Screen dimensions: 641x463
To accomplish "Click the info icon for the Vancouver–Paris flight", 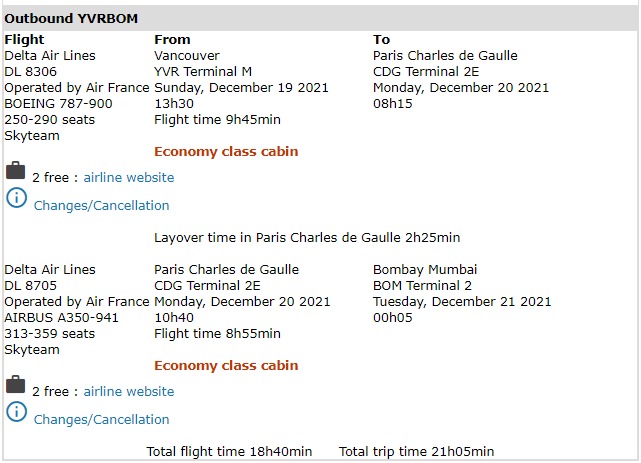I will coord(15,198).
